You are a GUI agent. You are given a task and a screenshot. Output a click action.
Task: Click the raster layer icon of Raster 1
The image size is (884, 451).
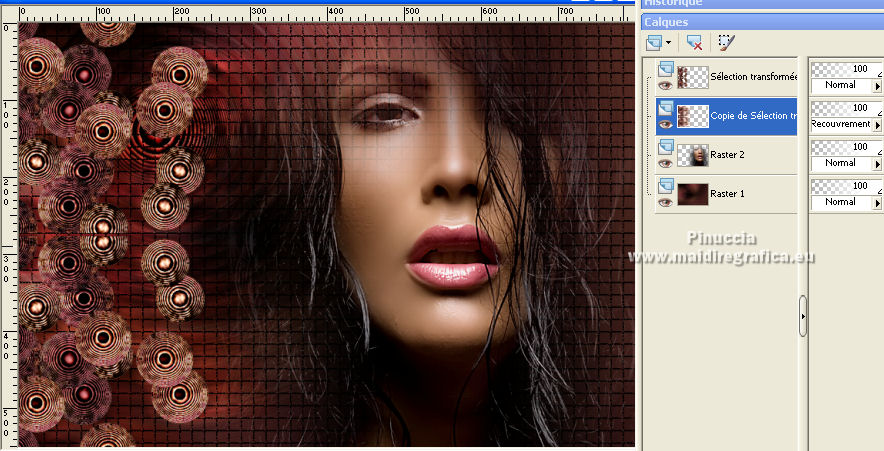tap(666, 185)
